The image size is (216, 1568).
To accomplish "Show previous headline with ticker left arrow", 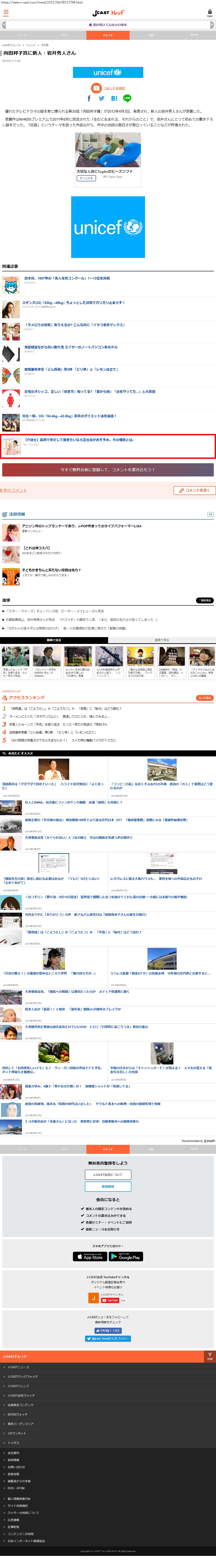I will coord(4,25).
